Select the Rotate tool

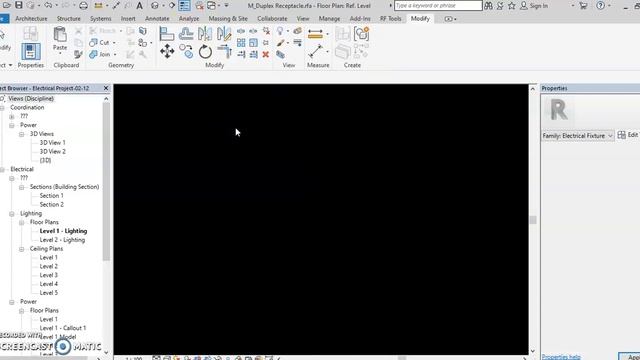click(x=205, y=52)
